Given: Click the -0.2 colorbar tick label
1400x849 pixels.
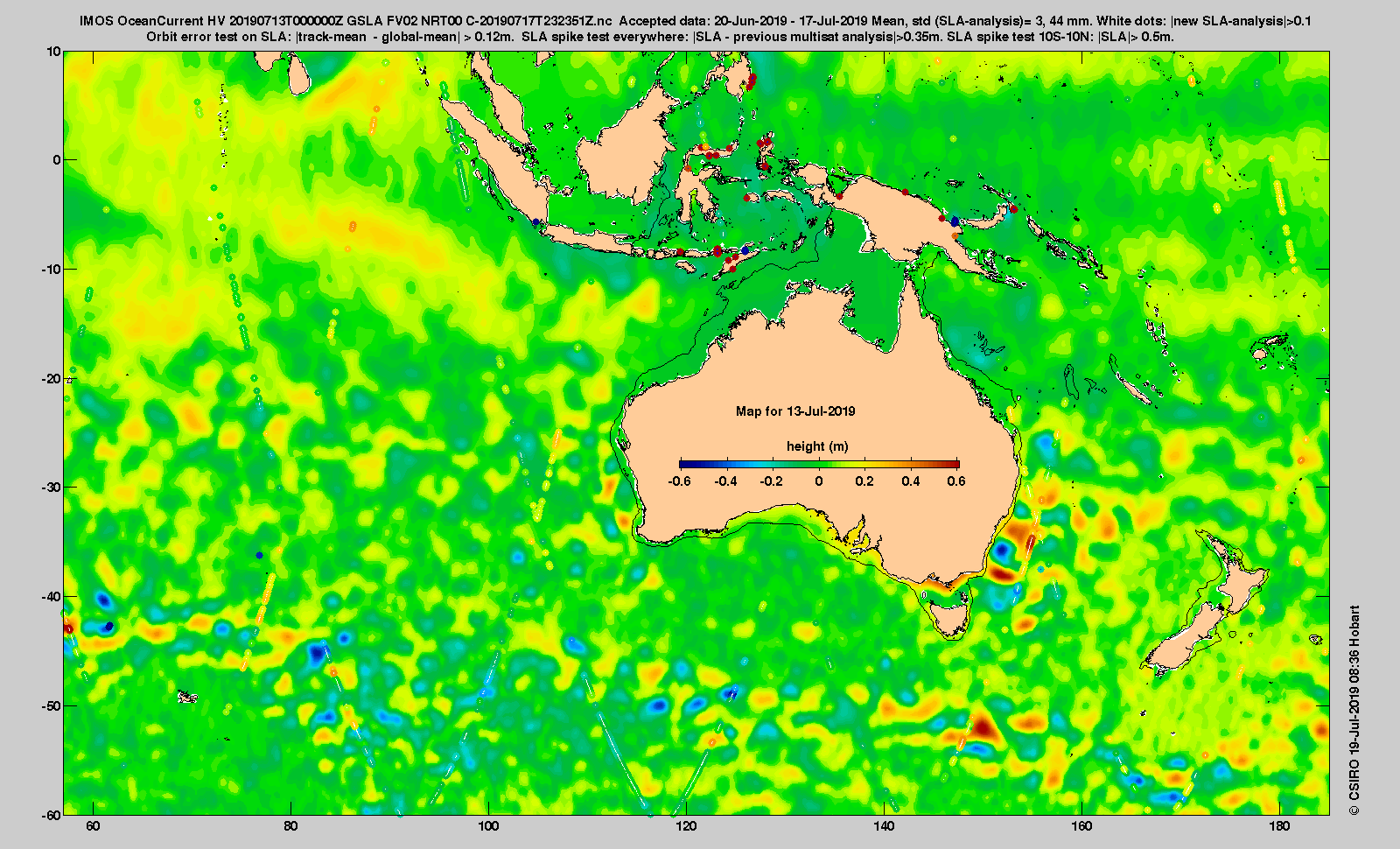Looking at the screenshot, I should [x=772, y=481].
